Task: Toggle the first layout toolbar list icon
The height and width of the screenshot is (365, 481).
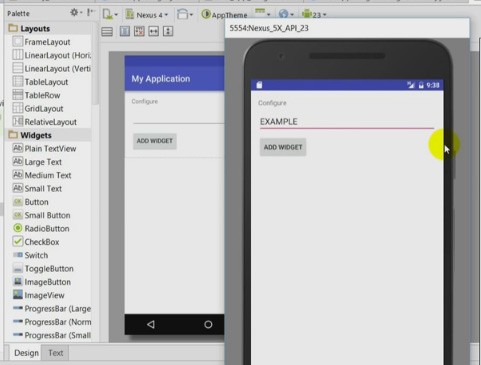Action: click(107, 32)
